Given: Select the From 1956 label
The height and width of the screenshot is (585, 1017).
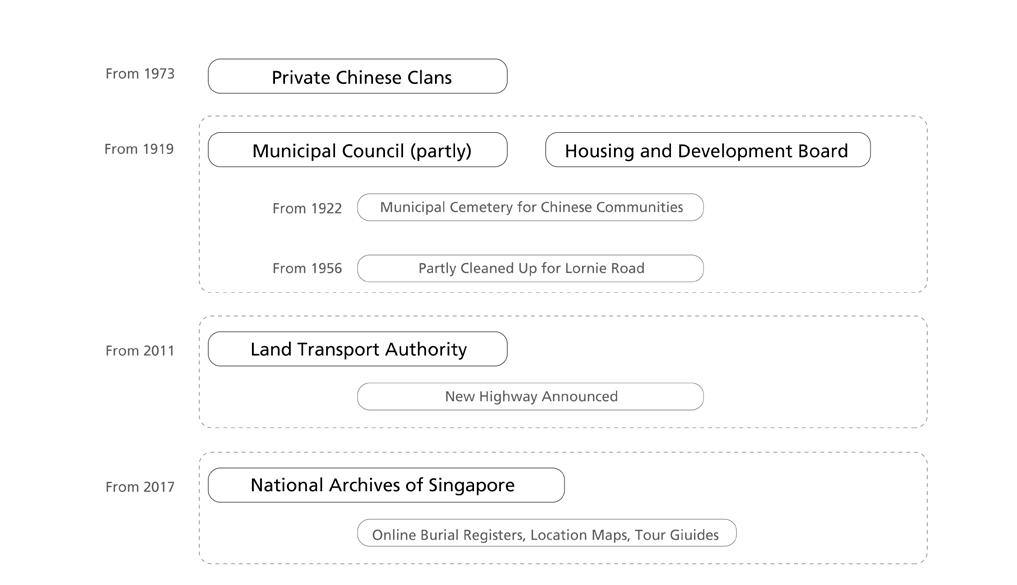Looking at the screenshot, I should [307, 269].
